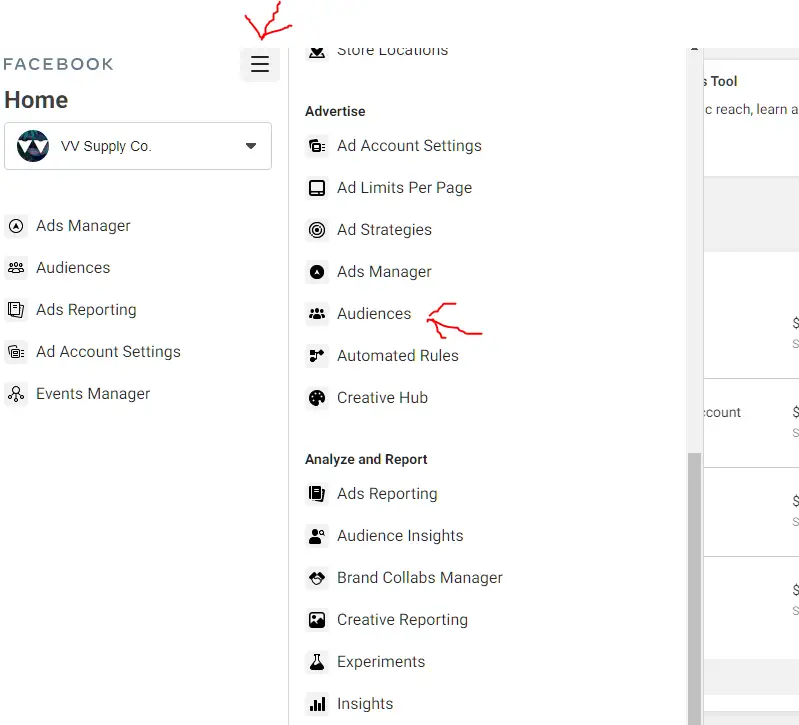Click the Audiences icon under Advertise
Viewport: 799px width, 725px height.
(x=317, y=314)
